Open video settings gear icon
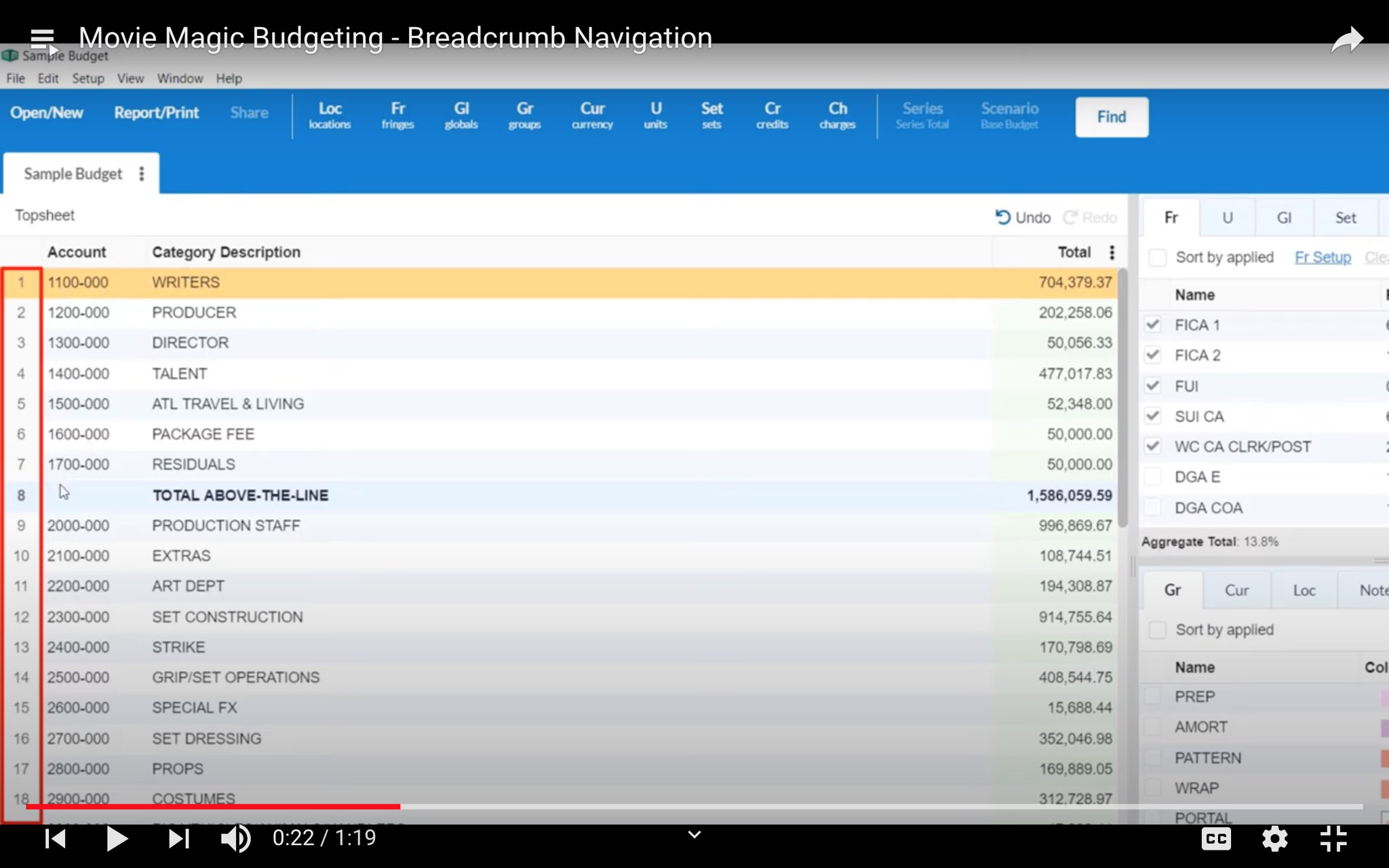This screenshot has width=1389, height=868. [x=1274, y=839]
